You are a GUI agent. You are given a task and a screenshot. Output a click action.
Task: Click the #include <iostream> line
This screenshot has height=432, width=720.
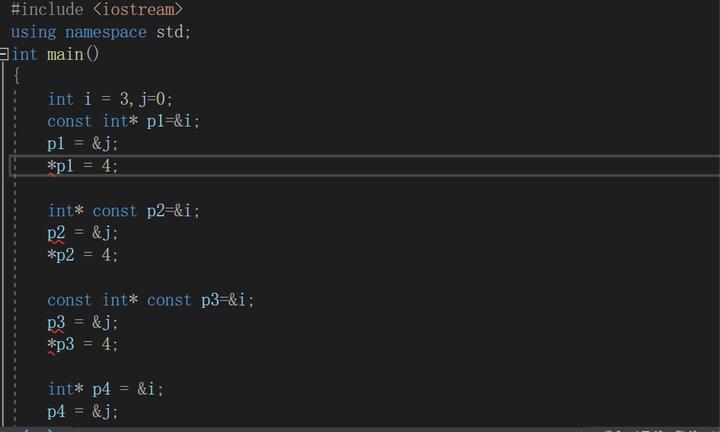[x=96, y=9]
